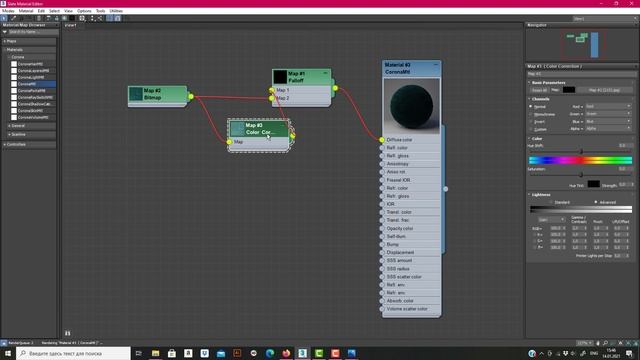The image size is (640, 360).
Task: Collapse the Materials group in browser
Action: 4,49
